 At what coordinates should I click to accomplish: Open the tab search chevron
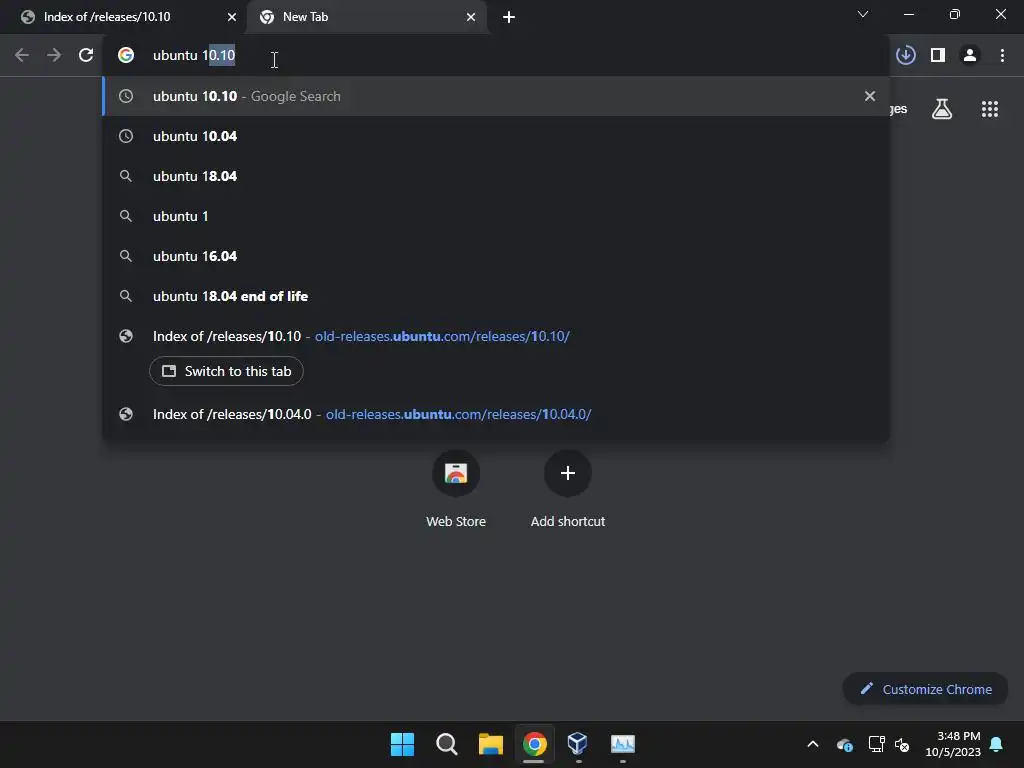(x=863, y=14)
